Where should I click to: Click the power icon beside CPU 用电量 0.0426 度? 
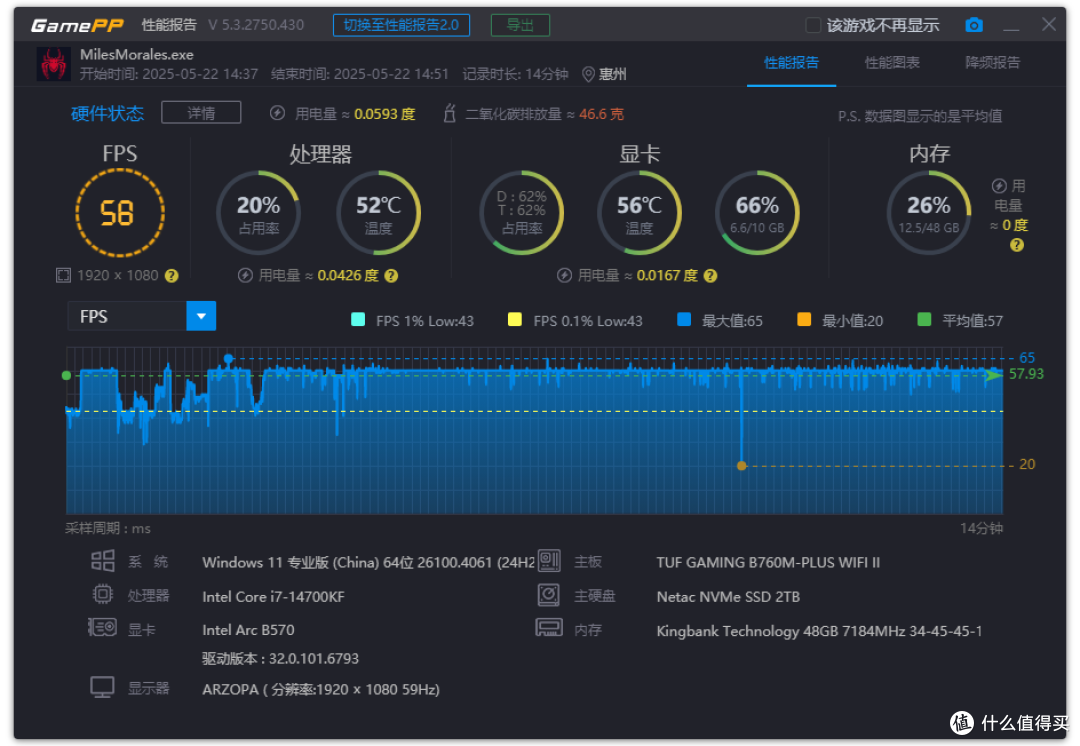click(245, 276)
